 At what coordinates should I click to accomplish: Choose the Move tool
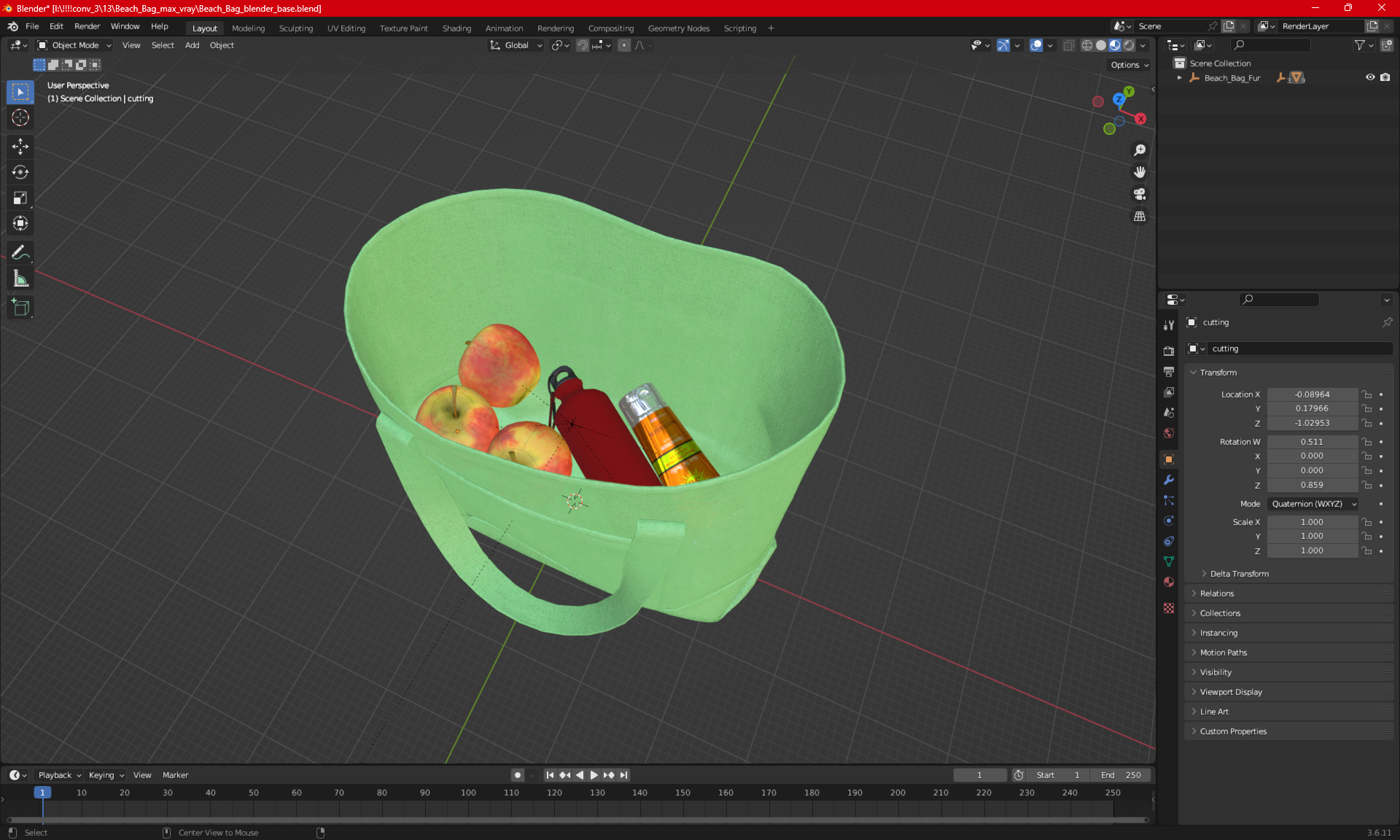pos(20,147)
